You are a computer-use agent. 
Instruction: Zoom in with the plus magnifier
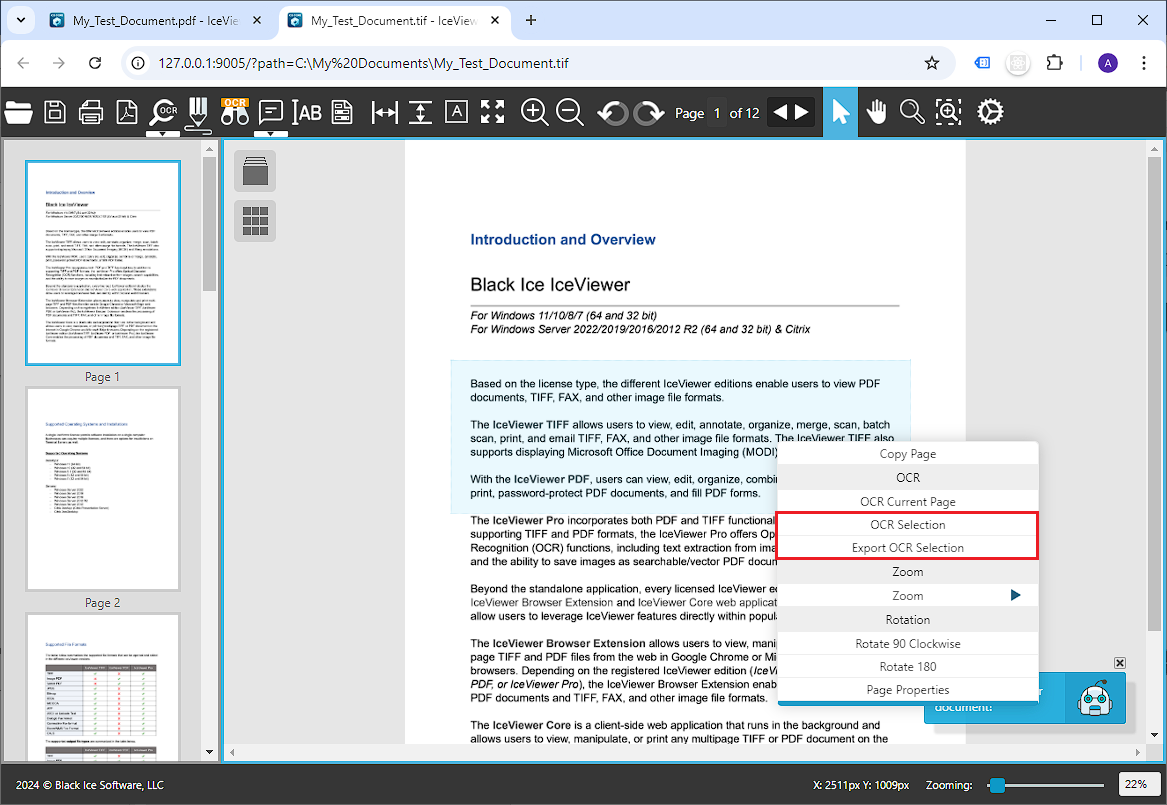pos(534,112)
